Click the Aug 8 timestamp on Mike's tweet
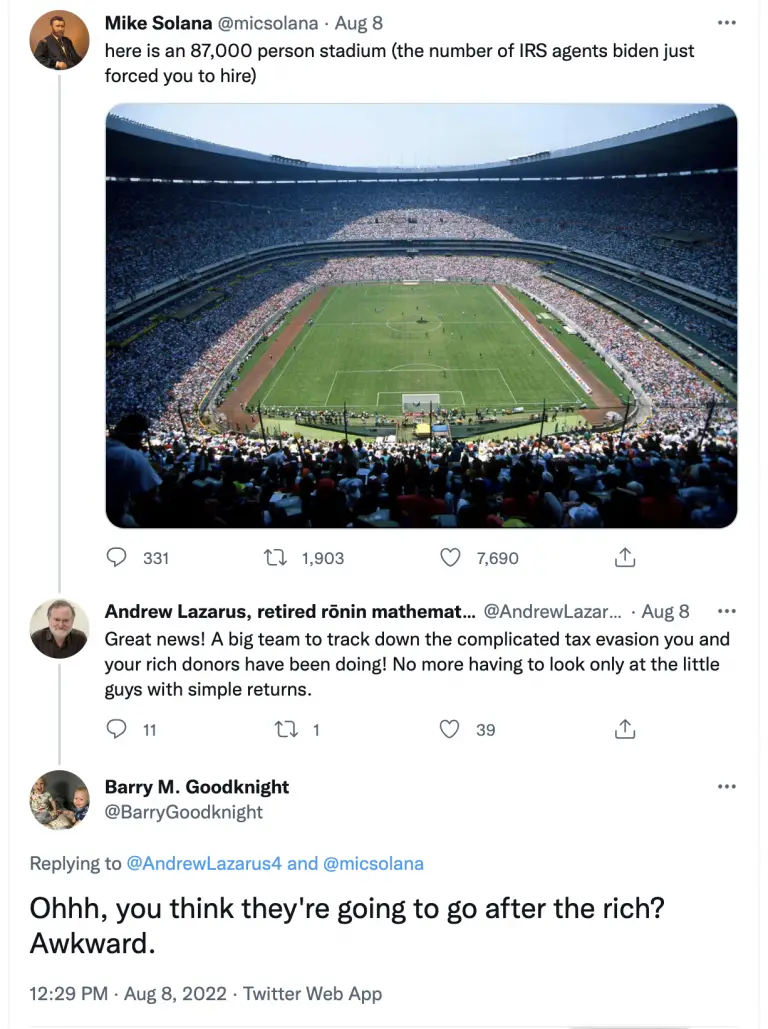Viewport: 768px width, 1029px height. coord(359,23)
